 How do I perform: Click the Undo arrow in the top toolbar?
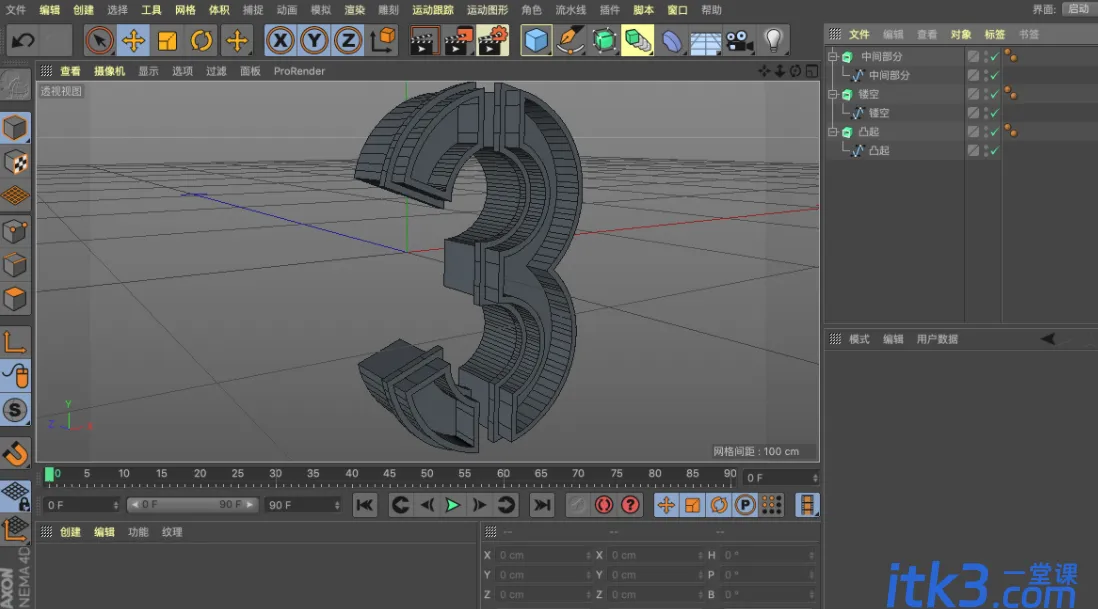pos(22,41)
